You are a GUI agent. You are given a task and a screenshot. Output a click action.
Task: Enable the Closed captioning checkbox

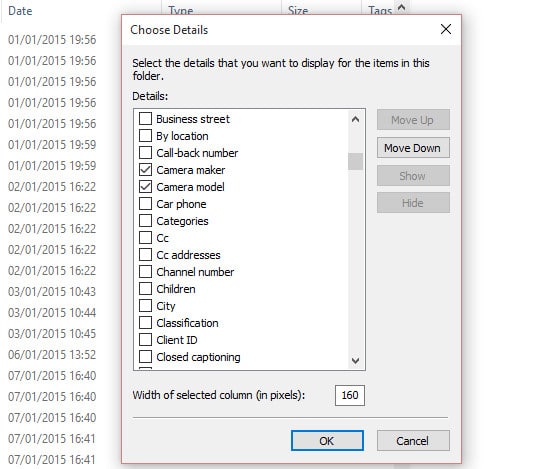point(145,357)
